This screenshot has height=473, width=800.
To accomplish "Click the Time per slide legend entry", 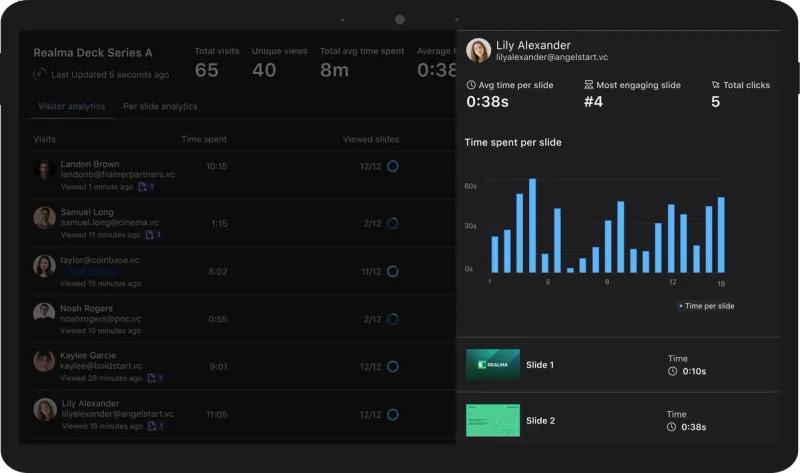I will [x=707, y=306].
